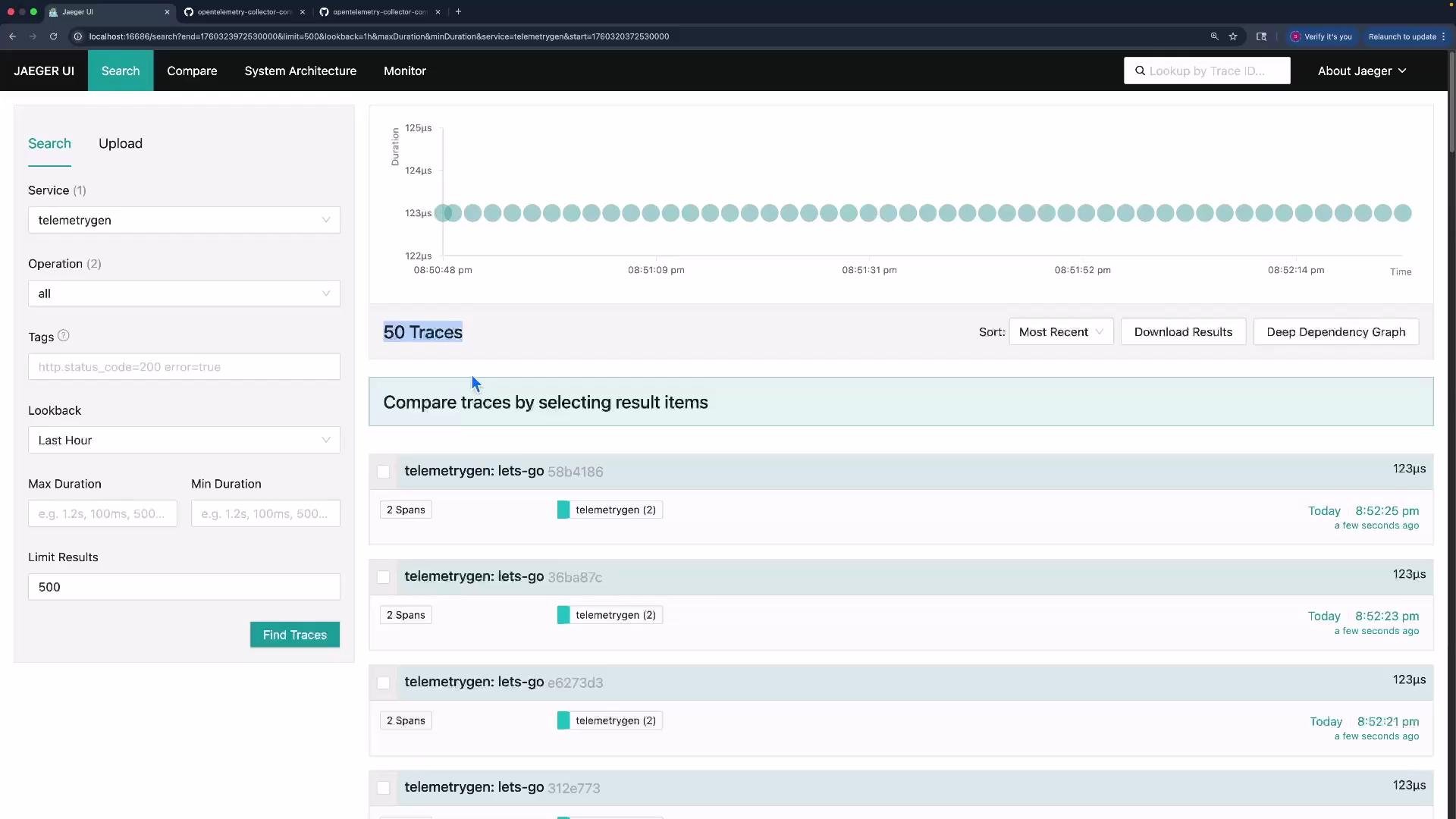Viewport: 1456px width, 819px height.
Task: Bookmark this page with the star icon
Action: [1233, 36]
